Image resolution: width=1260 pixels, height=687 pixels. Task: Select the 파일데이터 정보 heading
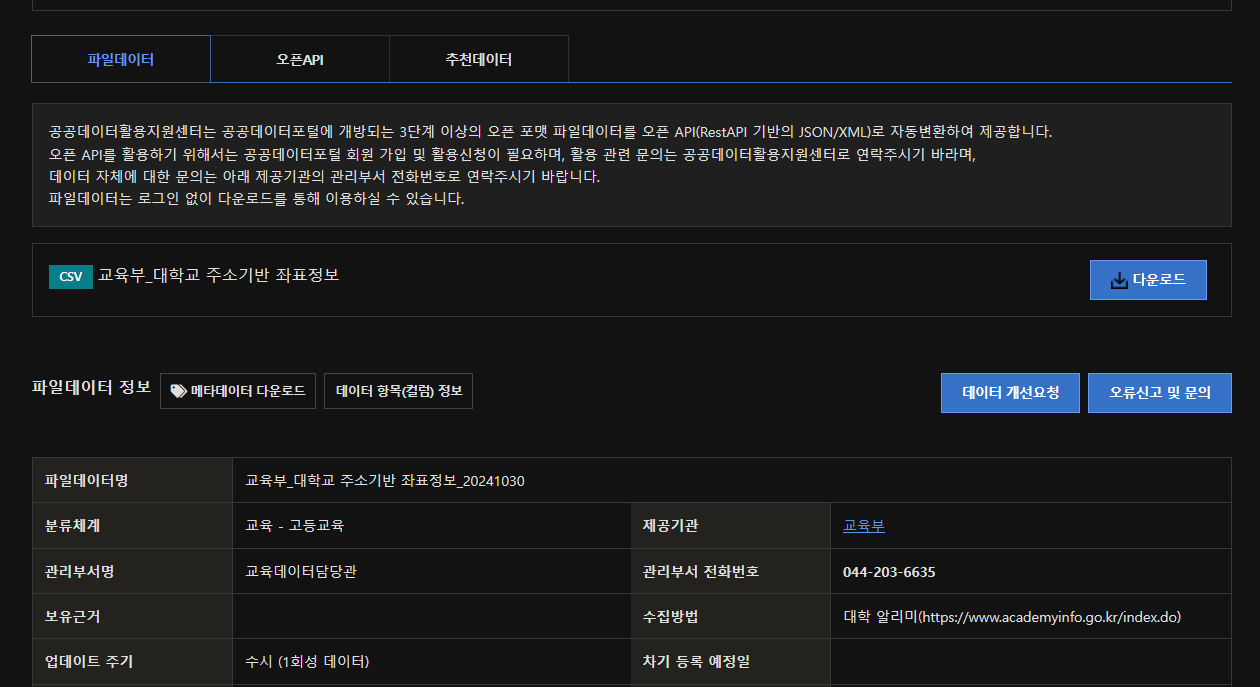(91, 387)
